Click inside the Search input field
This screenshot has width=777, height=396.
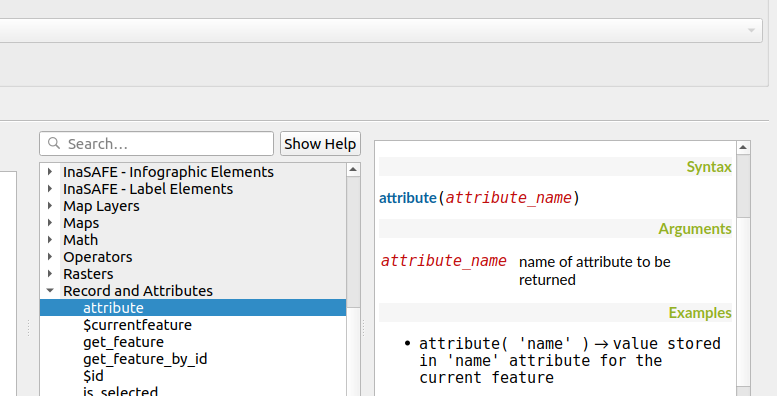click(x=157, y=144)
